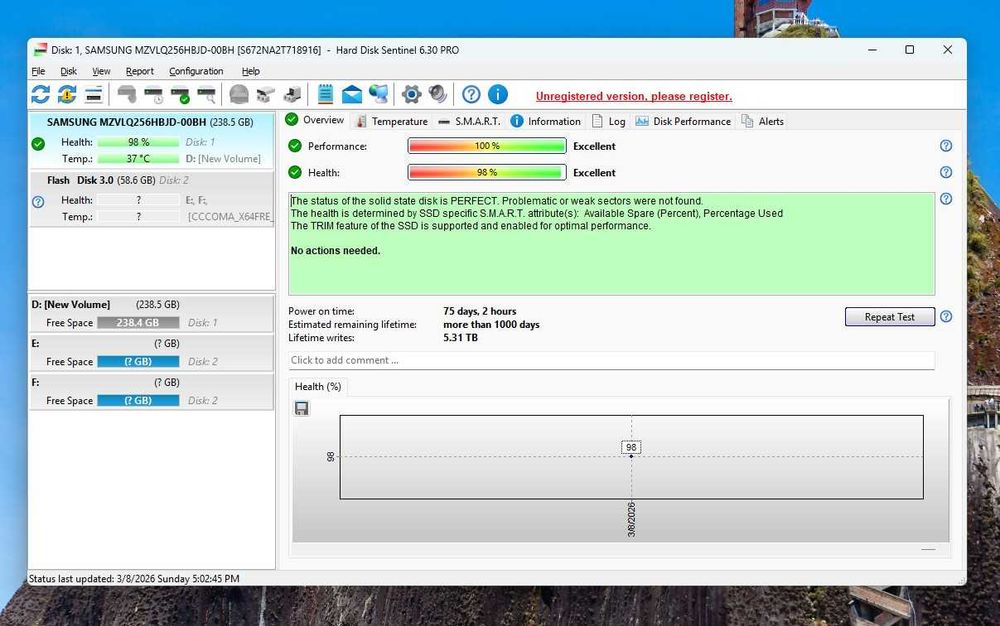
Task: Open the Configuration menu
Action: pos(196,71)
